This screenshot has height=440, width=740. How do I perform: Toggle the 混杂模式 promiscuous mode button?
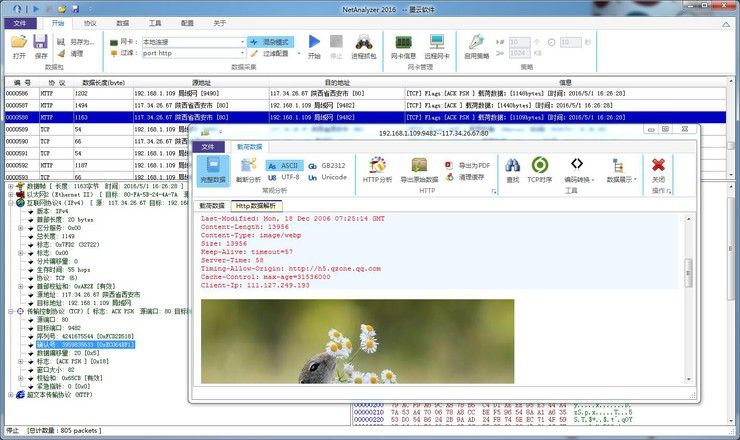point(270,42)
